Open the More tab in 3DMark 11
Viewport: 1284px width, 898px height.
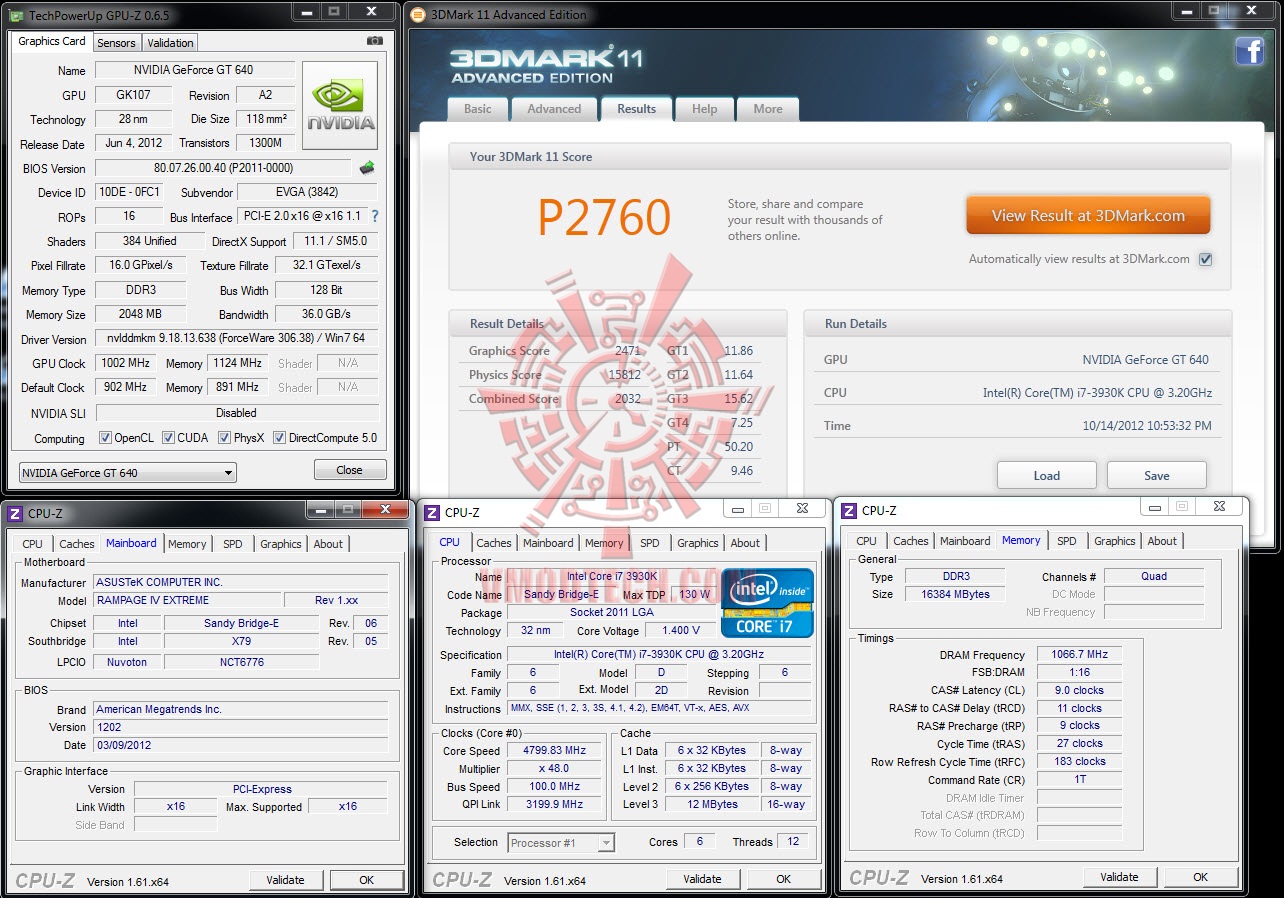(x=768, y=109)
